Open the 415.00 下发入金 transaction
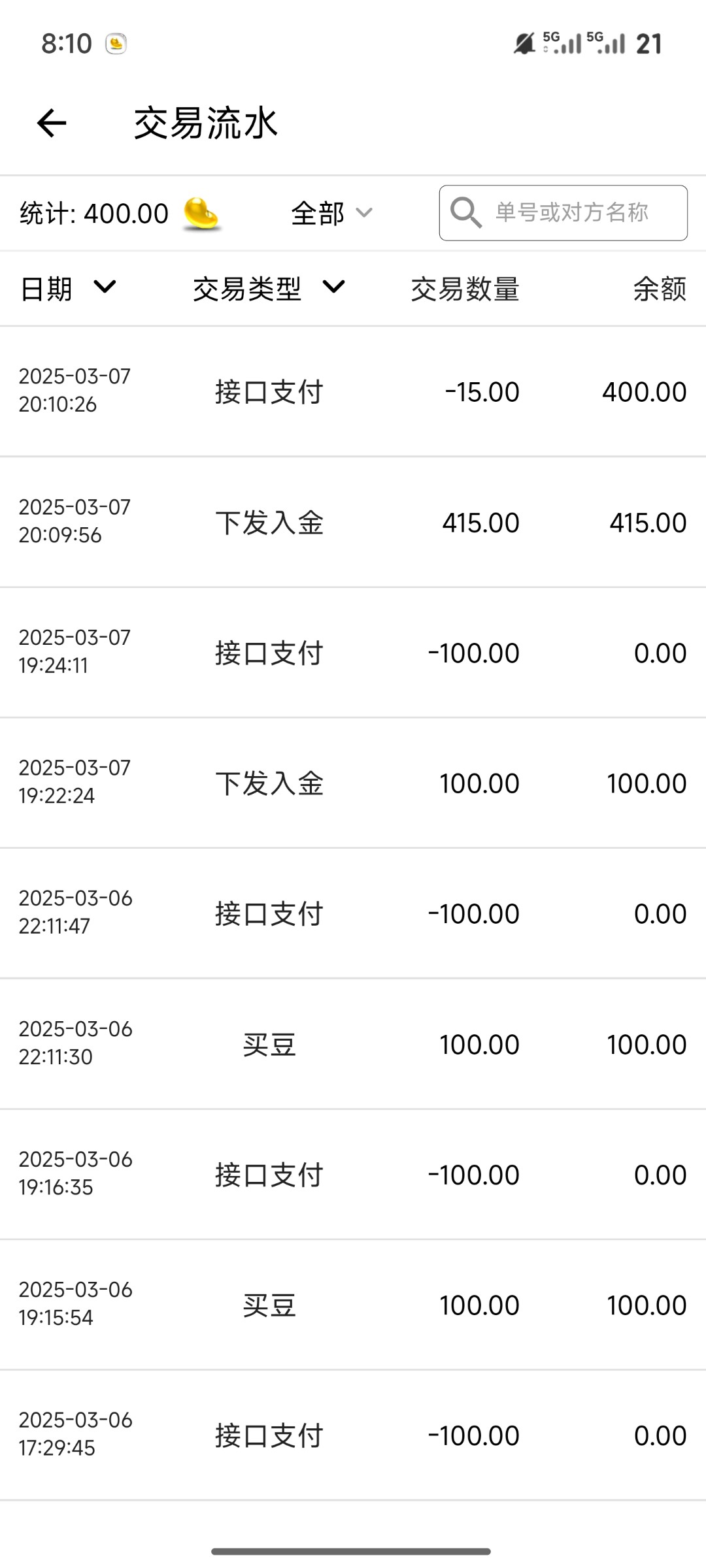The image size is (706, 1568). (x=353, y=522)
